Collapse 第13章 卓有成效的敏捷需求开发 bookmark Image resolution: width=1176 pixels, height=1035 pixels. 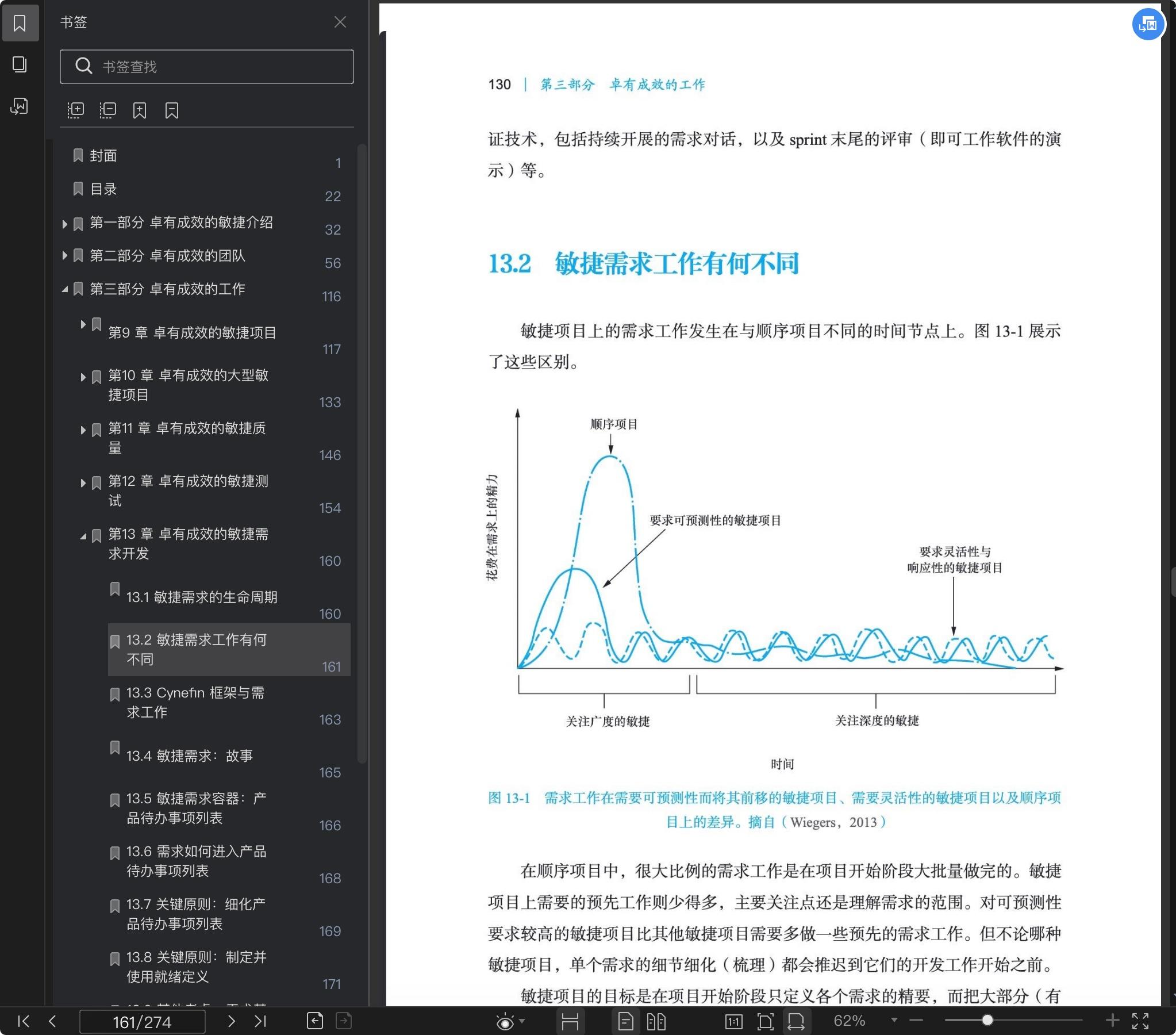tap(83, 536)
